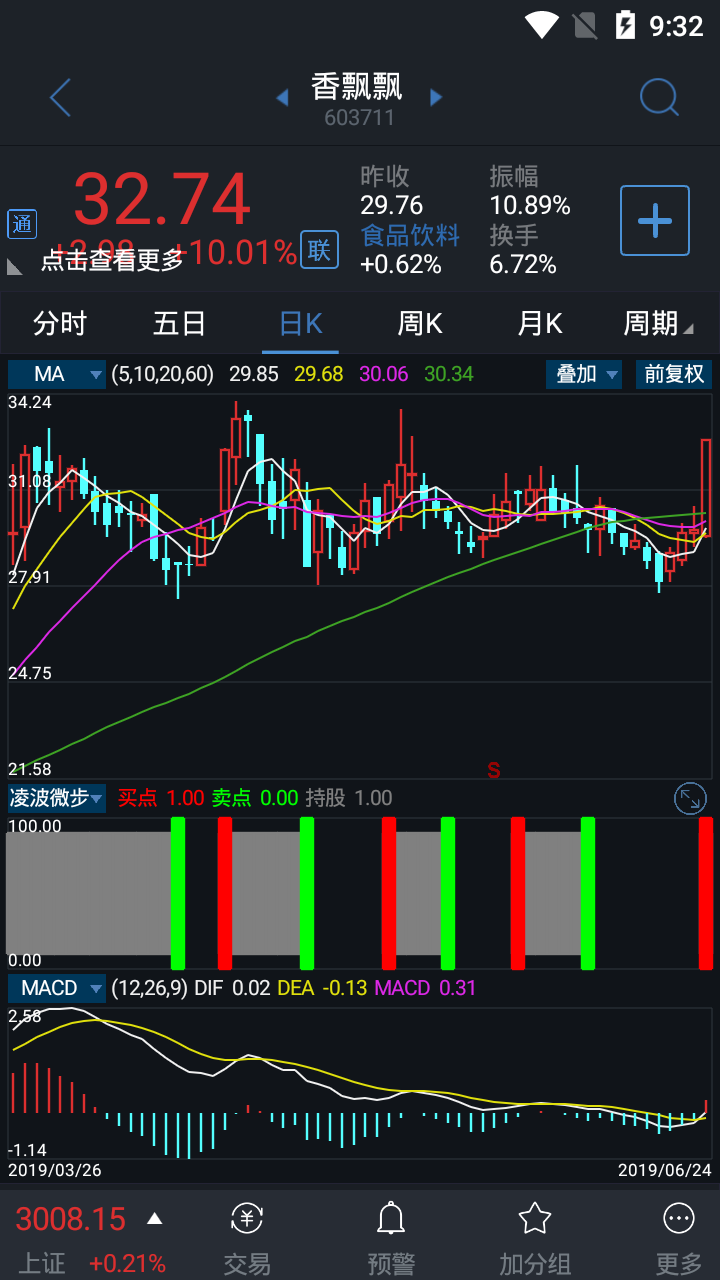The image size is (720, 1280).
Task: Open the 凌波微步 indicator dropdown
Action: pos(57,798)
